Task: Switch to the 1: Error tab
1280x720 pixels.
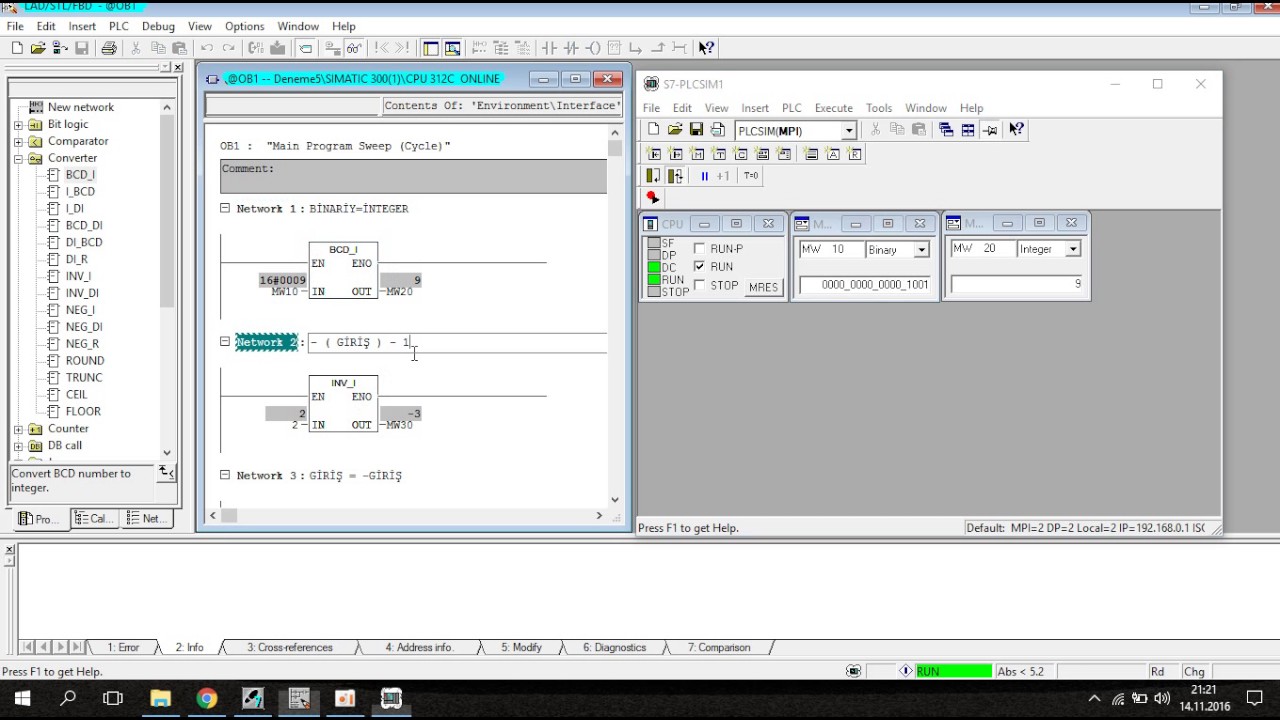Action: [124, 648]
